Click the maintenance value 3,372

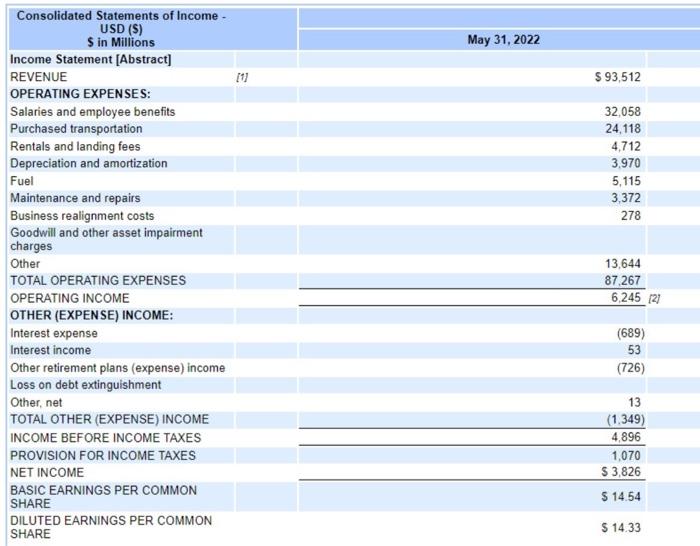[x=626, y=198]
